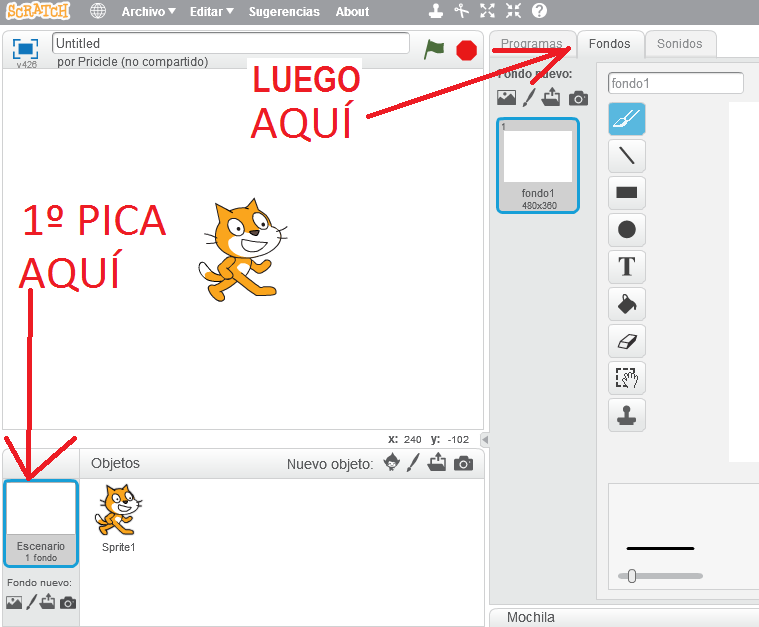The width and height of the screenshot is (759, 627).
Task: Click the red stop button
Action: pyautogui.click(x=467, y=50)
